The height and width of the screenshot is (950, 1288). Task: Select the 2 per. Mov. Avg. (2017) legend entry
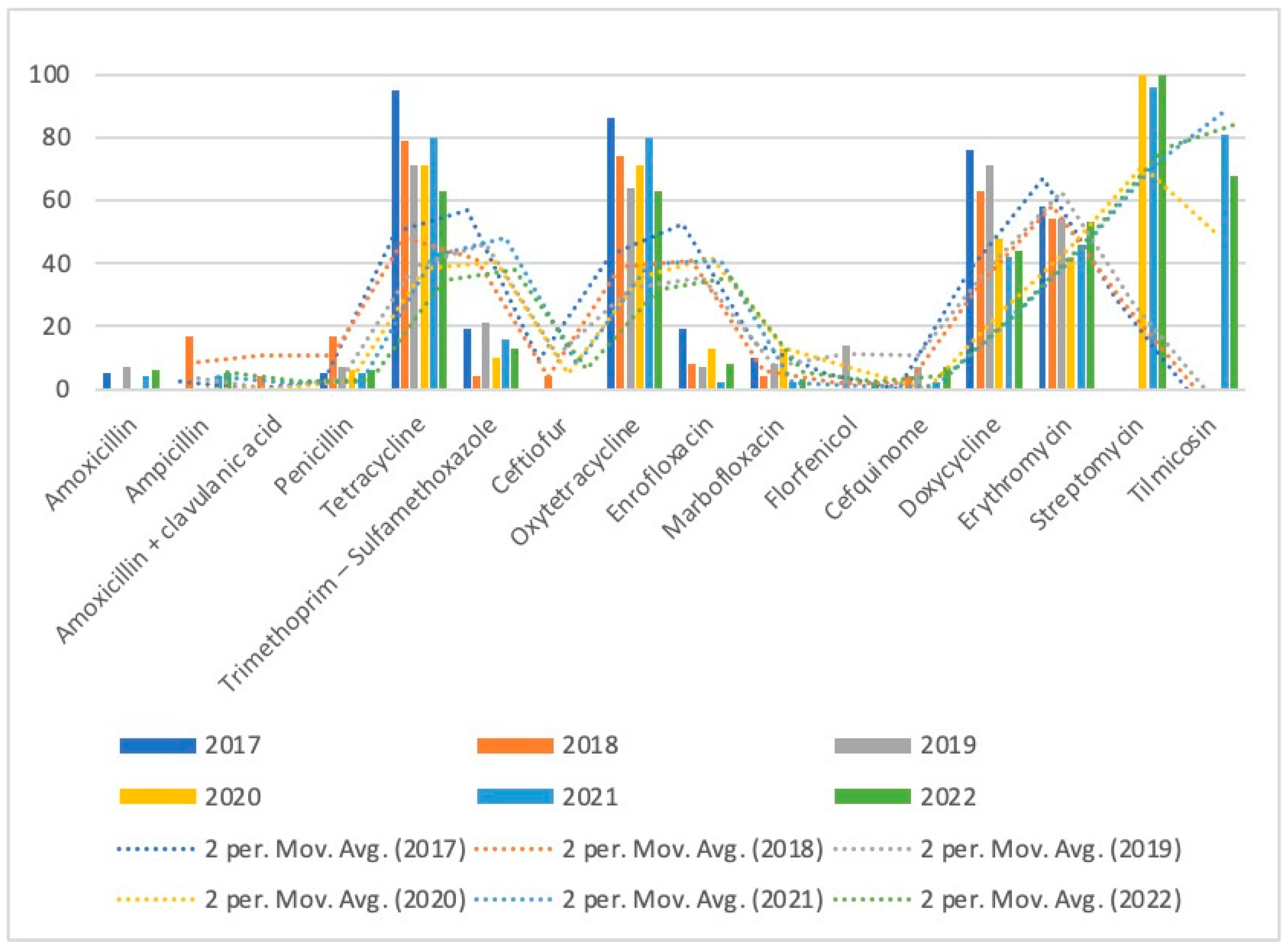[335, 849]
